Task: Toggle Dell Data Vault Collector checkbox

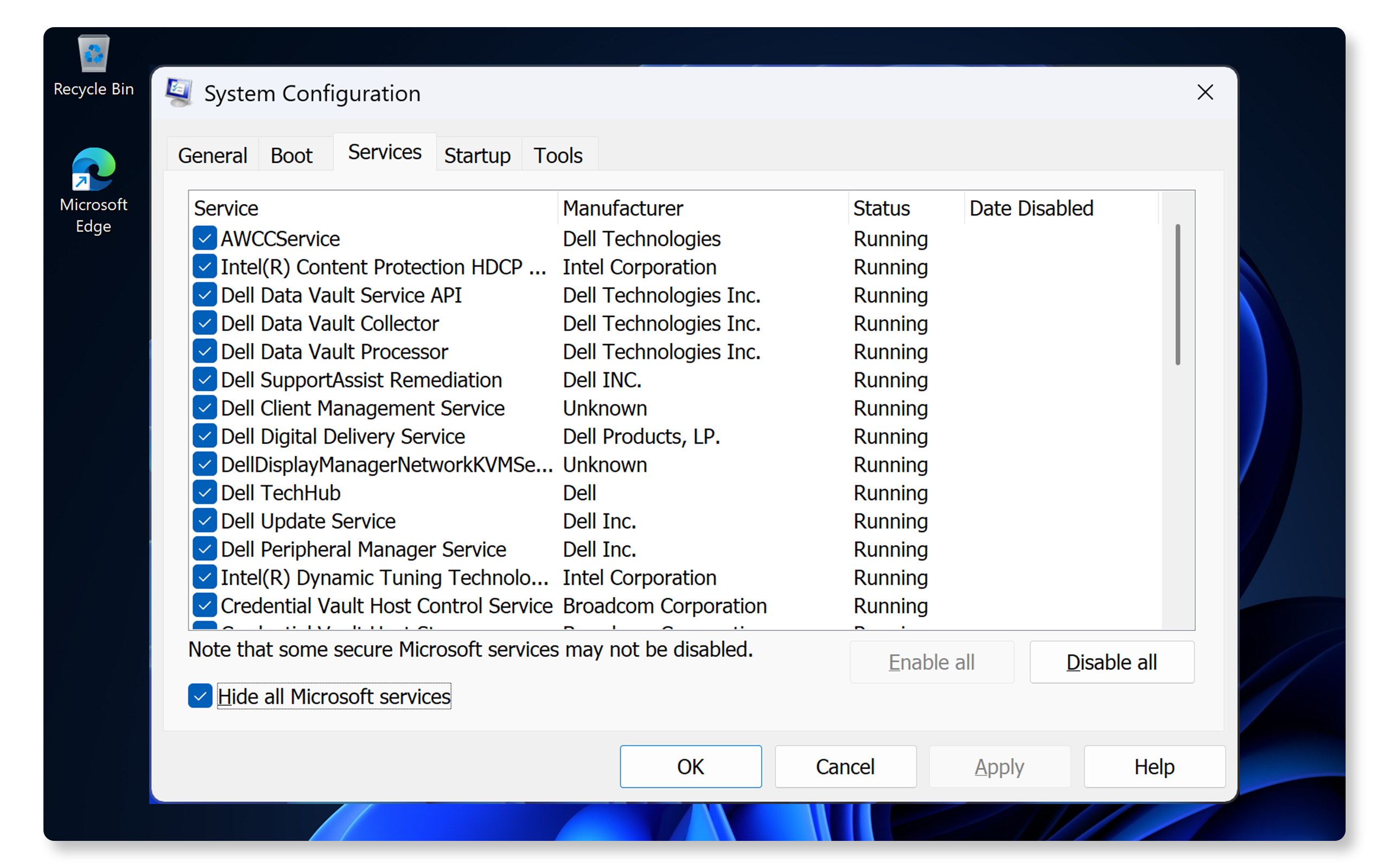Action: [x=205, y=323]
